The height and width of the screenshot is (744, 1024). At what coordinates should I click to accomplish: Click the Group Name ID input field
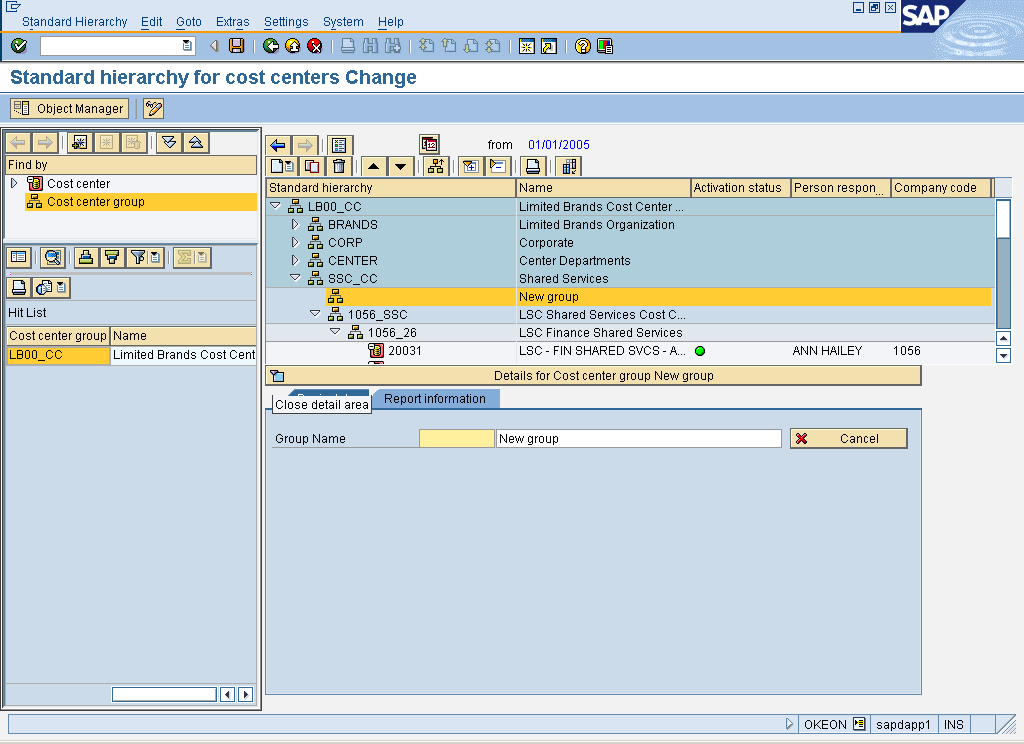456,438
